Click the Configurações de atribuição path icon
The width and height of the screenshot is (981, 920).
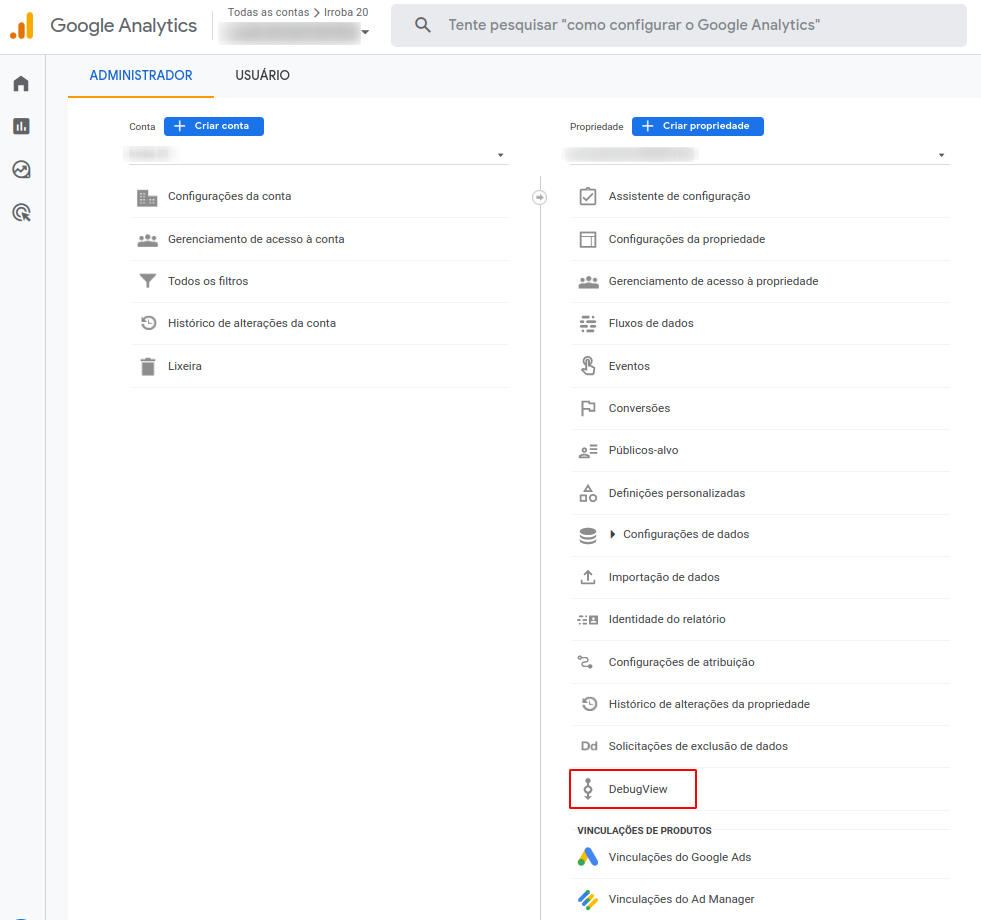click(x=586, y=662)
